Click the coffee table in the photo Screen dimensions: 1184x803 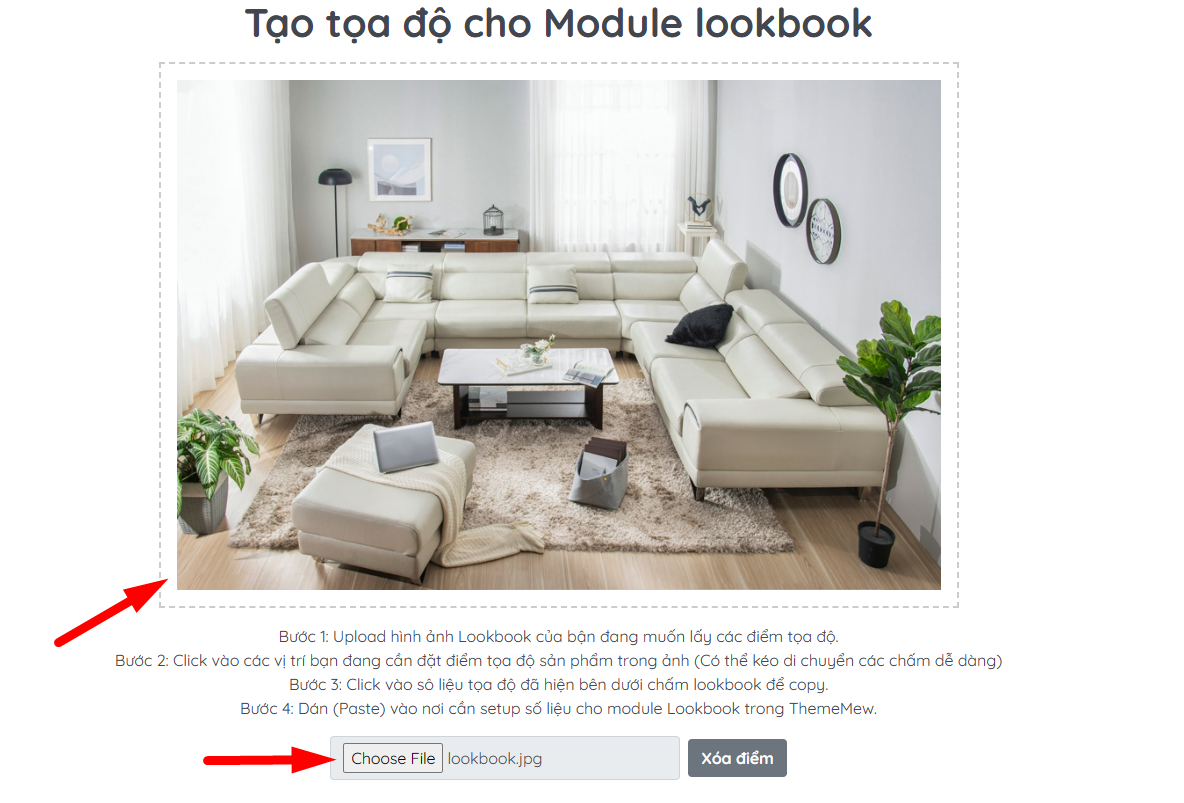coord(529,386)
